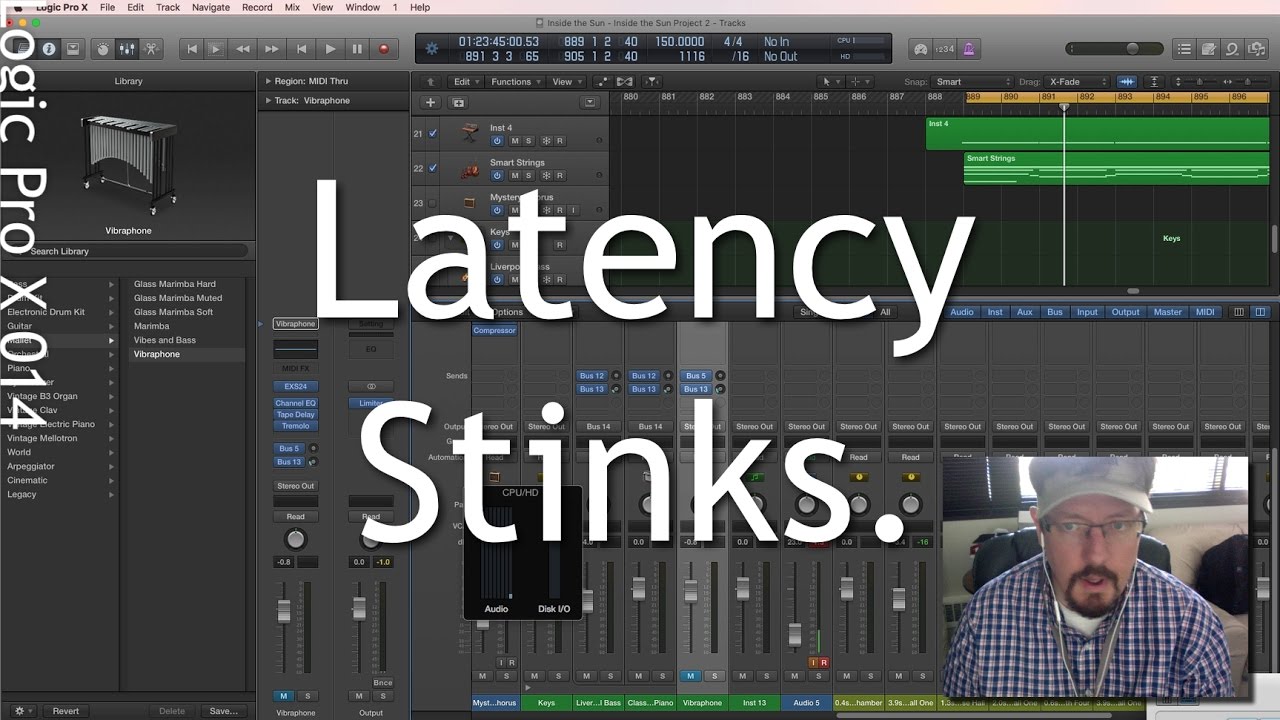Open the LCD display gear menu

coord(432,48)
